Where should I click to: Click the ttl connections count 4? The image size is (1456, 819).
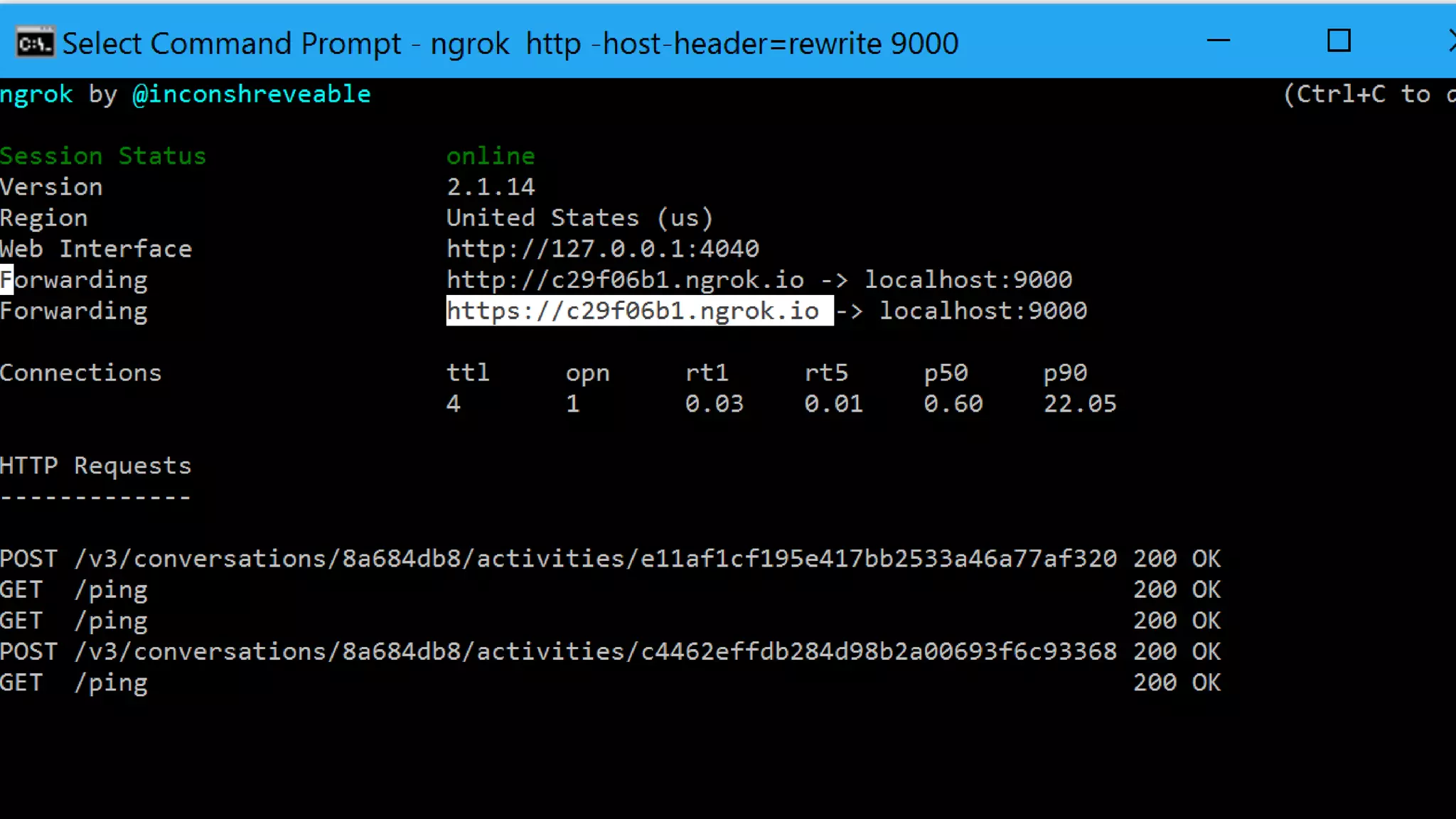pos(454,404)
